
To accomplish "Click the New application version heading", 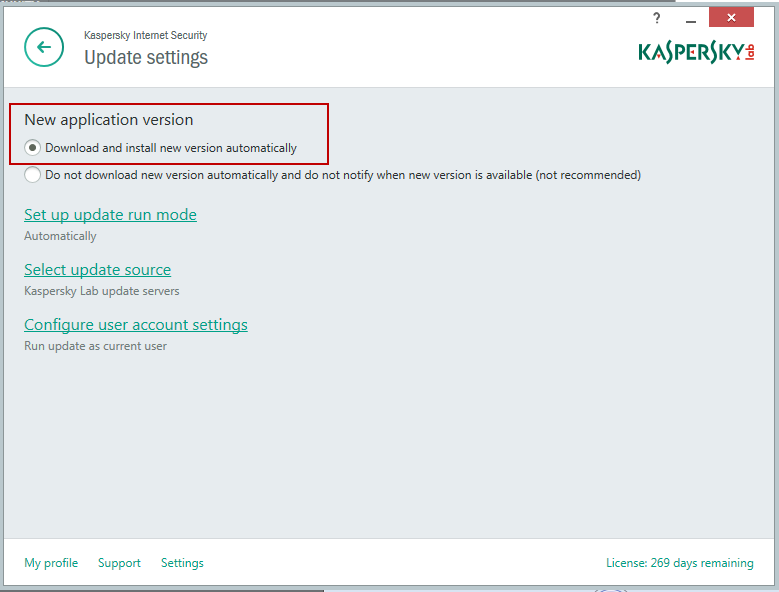I will (109, 120).
